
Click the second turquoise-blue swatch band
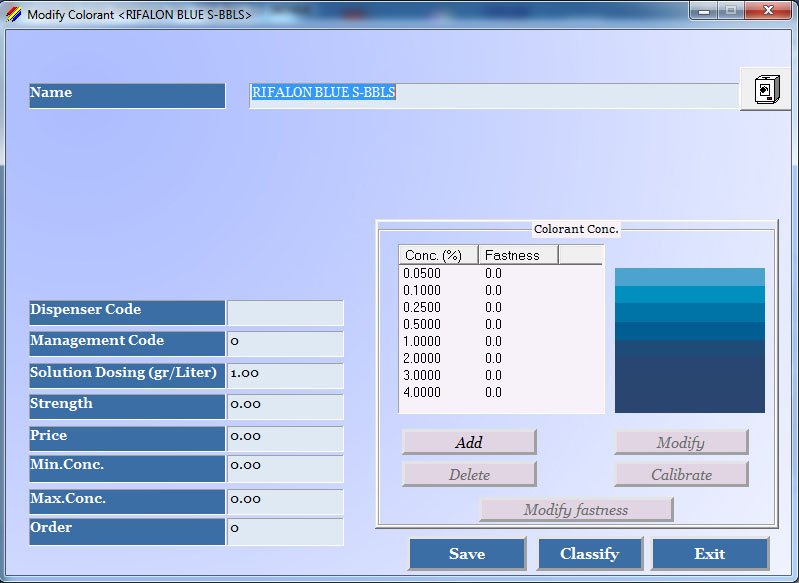[689, 295]
